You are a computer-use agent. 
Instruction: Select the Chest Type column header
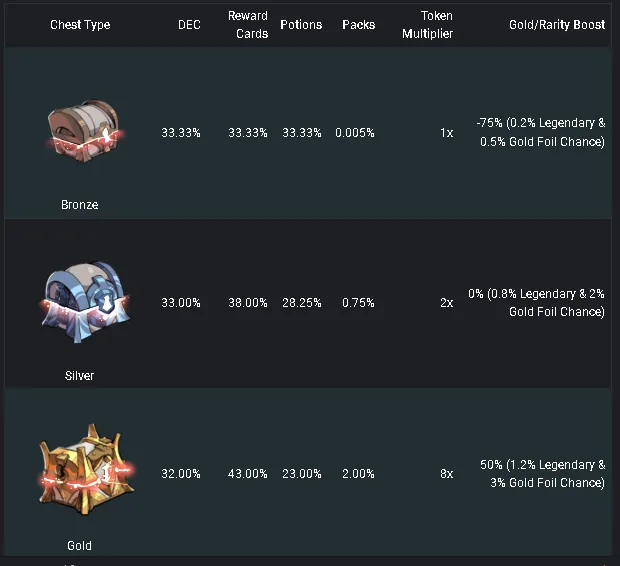[80, 25]
